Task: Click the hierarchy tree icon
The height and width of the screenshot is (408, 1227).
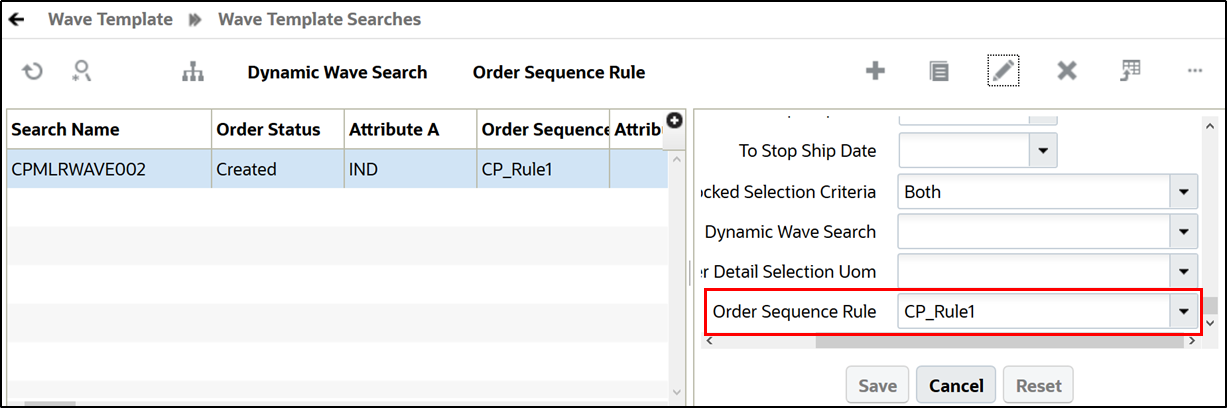Action: pos(192,72)
